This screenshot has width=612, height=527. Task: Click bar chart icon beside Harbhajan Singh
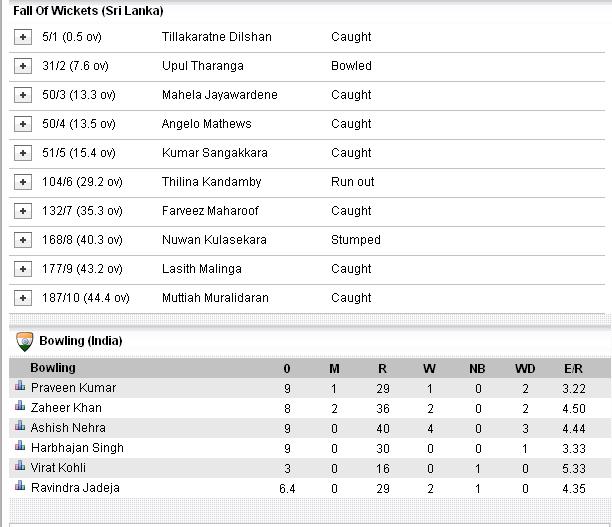19,446
